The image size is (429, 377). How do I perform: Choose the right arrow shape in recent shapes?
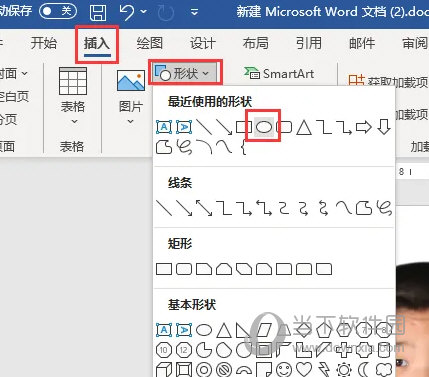tap(364, 127)
